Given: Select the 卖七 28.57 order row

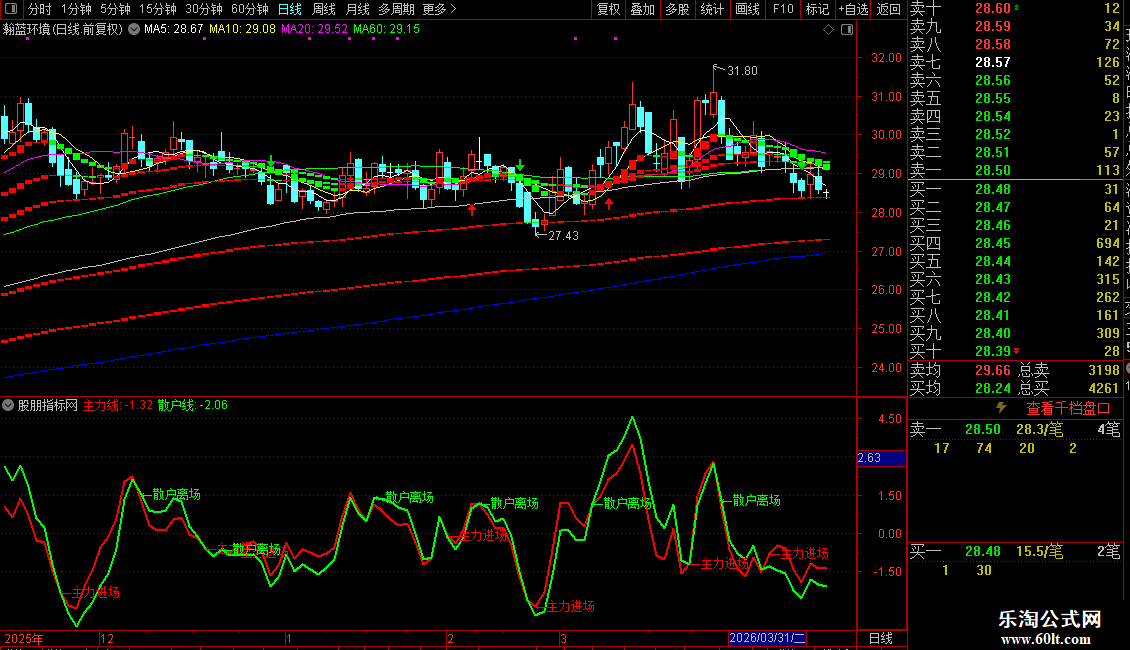Looking at the screenshot, I should click(x=1015, y=63).
